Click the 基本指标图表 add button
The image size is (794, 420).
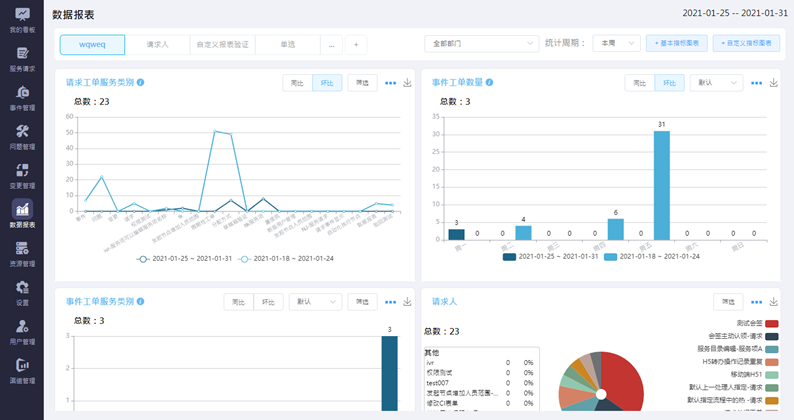pos(678,44)
